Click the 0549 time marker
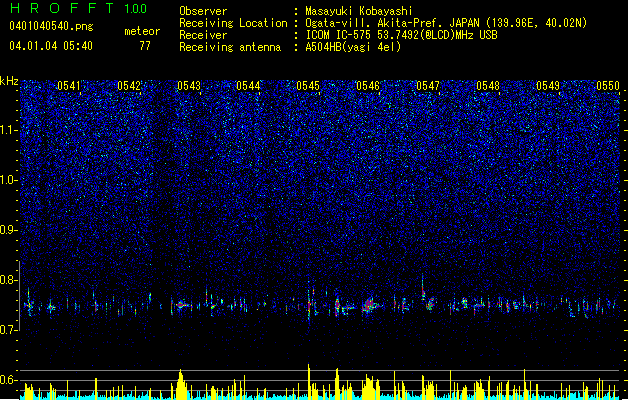The height and width of the screenshot is (400, 629). pos(548,86)
